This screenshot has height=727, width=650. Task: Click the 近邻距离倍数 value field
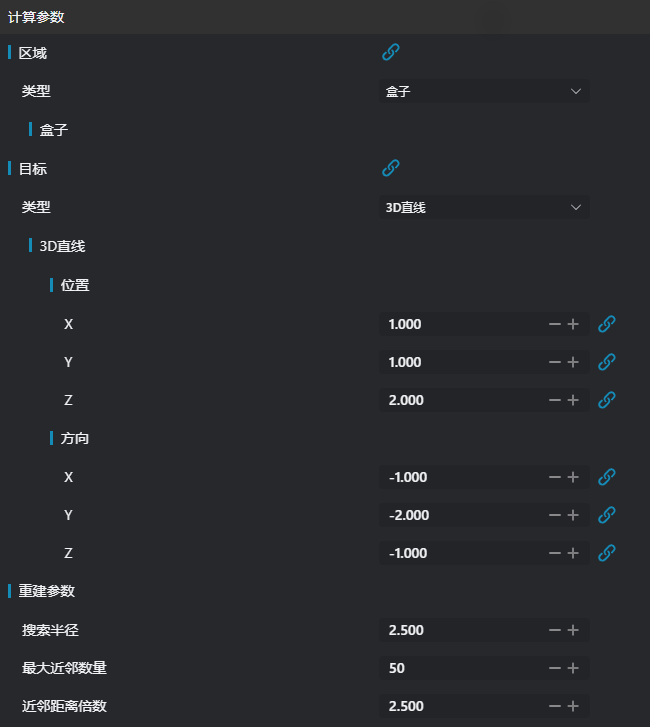coord(462,706)
